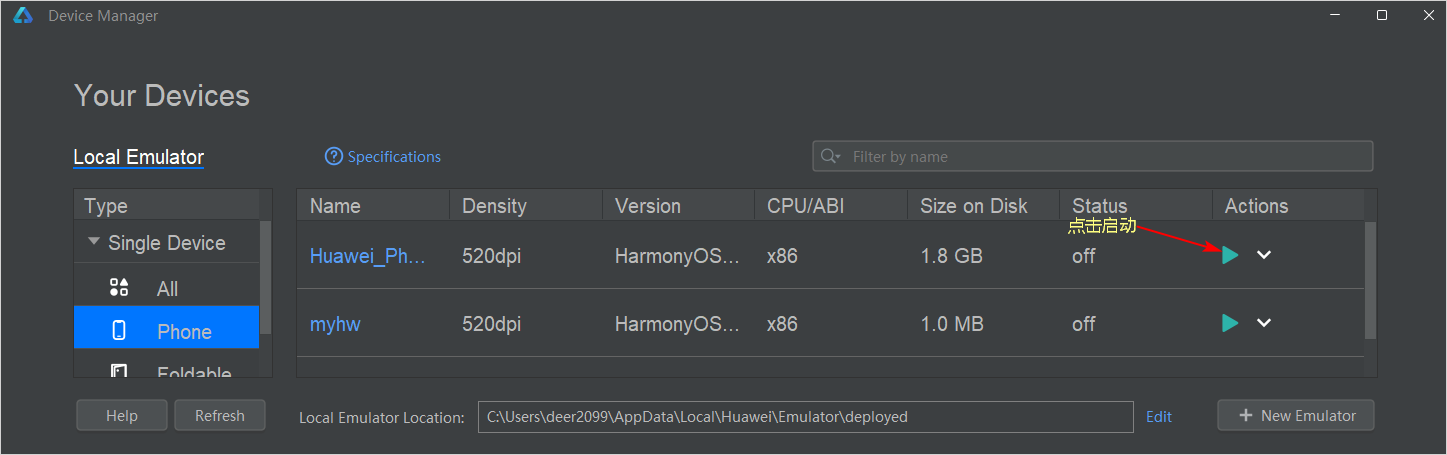Click the Help button
This screenshot has height=455, width=1447.
coord(122,416)
